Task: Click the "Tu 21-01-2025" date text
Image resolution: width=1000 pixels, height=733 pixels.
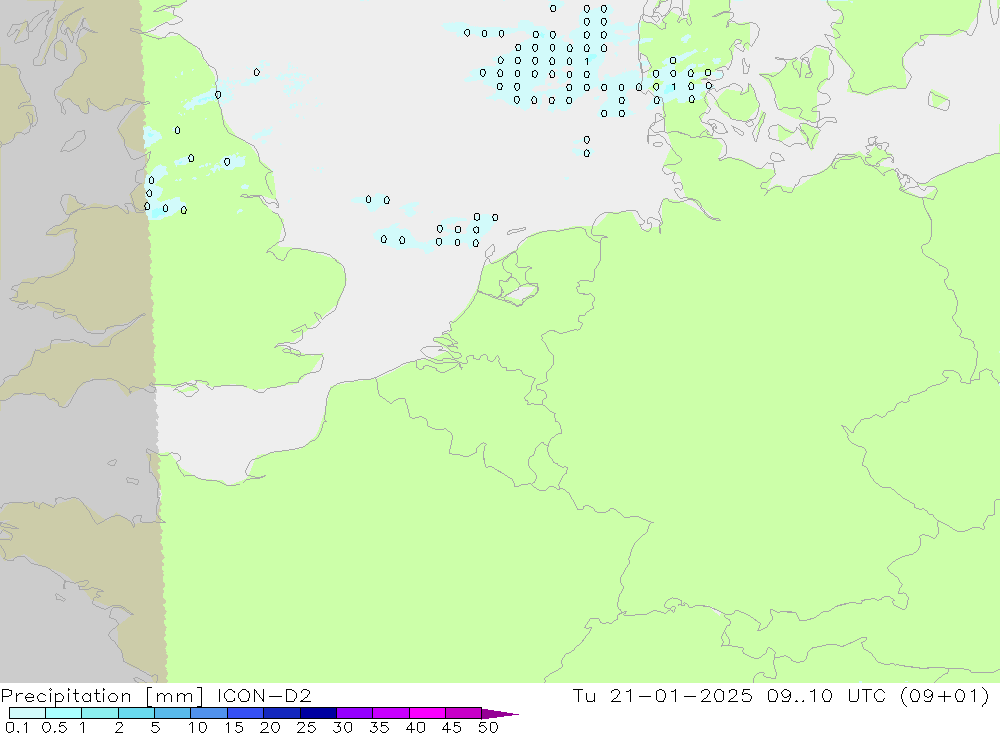Action: pos(663,695)
